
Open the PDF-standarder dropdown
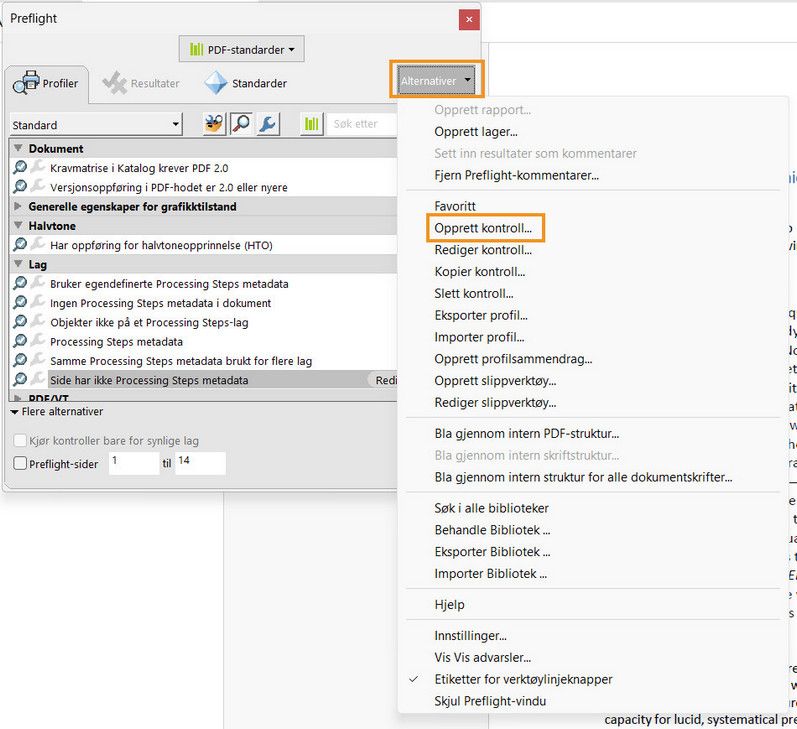point(241,49)
